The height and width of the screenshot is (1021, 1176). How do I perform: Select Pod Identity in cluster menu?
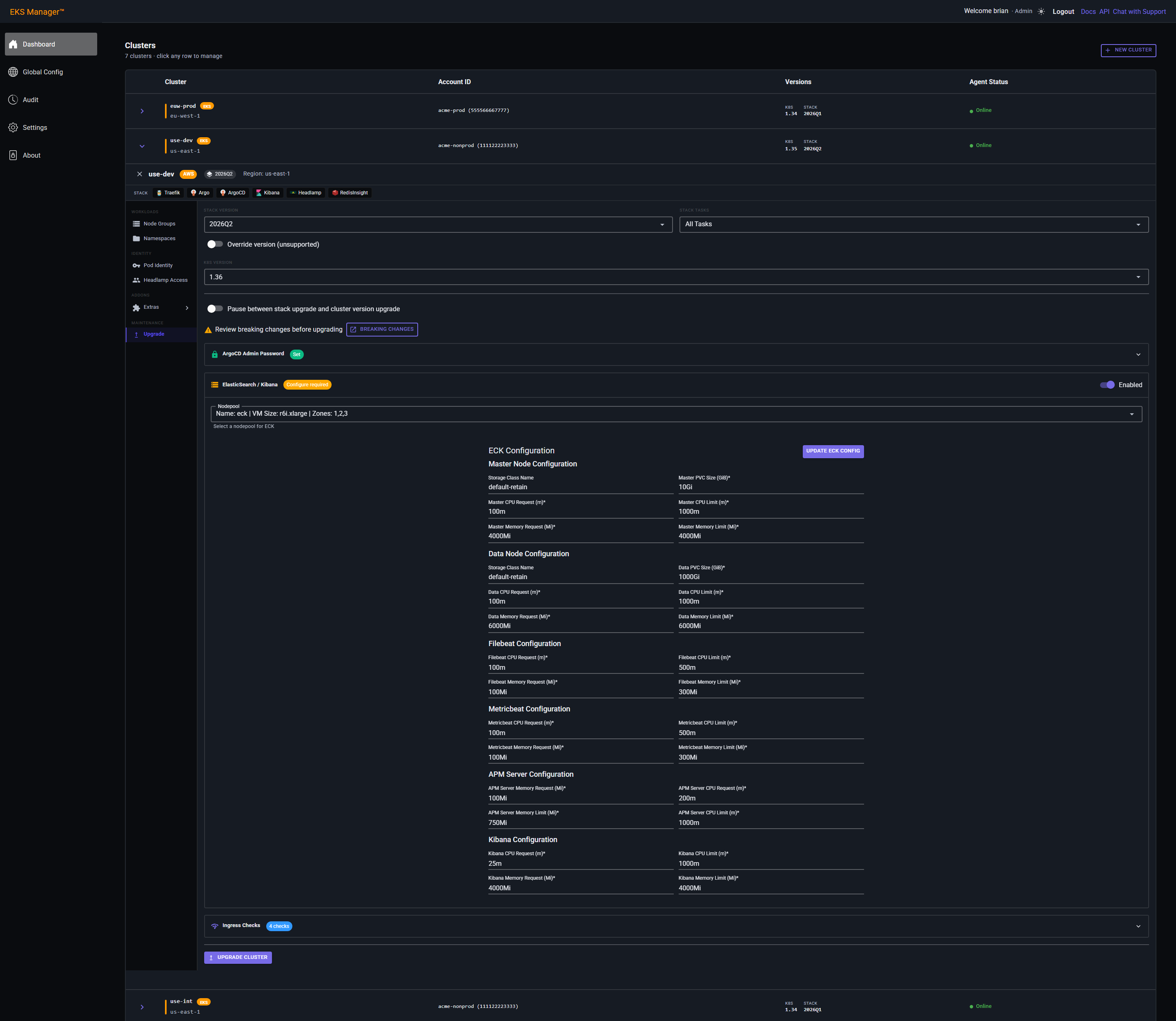[x=161, y=265]
